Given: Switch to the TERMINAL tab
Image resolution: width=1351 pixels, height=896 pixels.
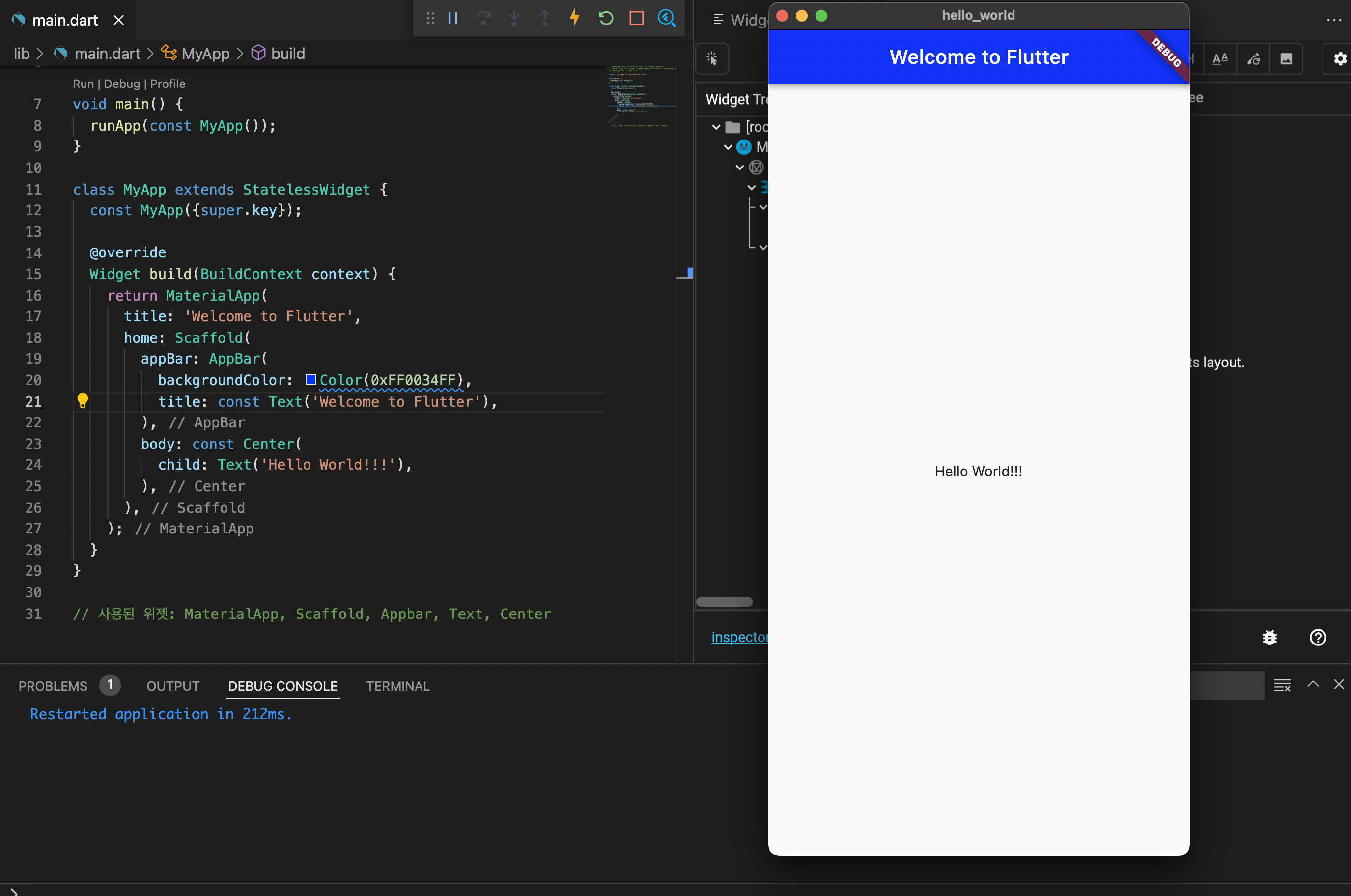Looking at the screenshot, I should [398, 686].
